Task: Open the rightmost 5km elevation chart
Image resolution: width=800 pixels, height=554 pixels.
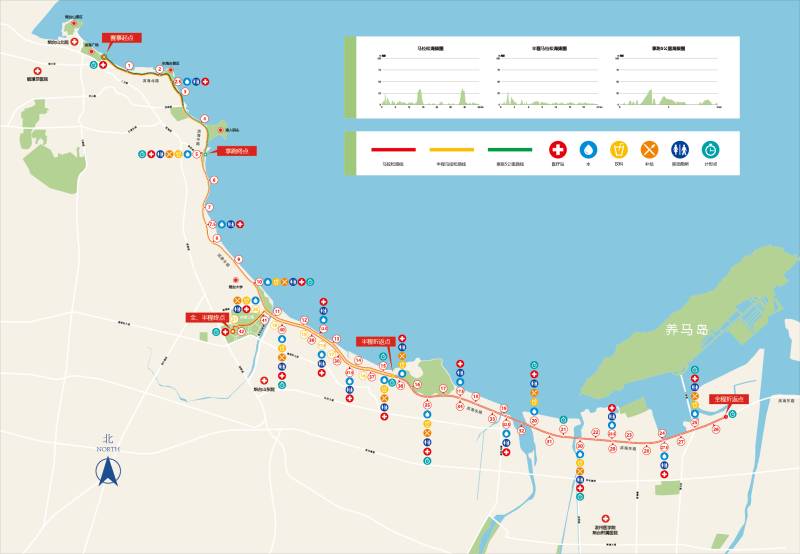Action: tap(669, 78)
